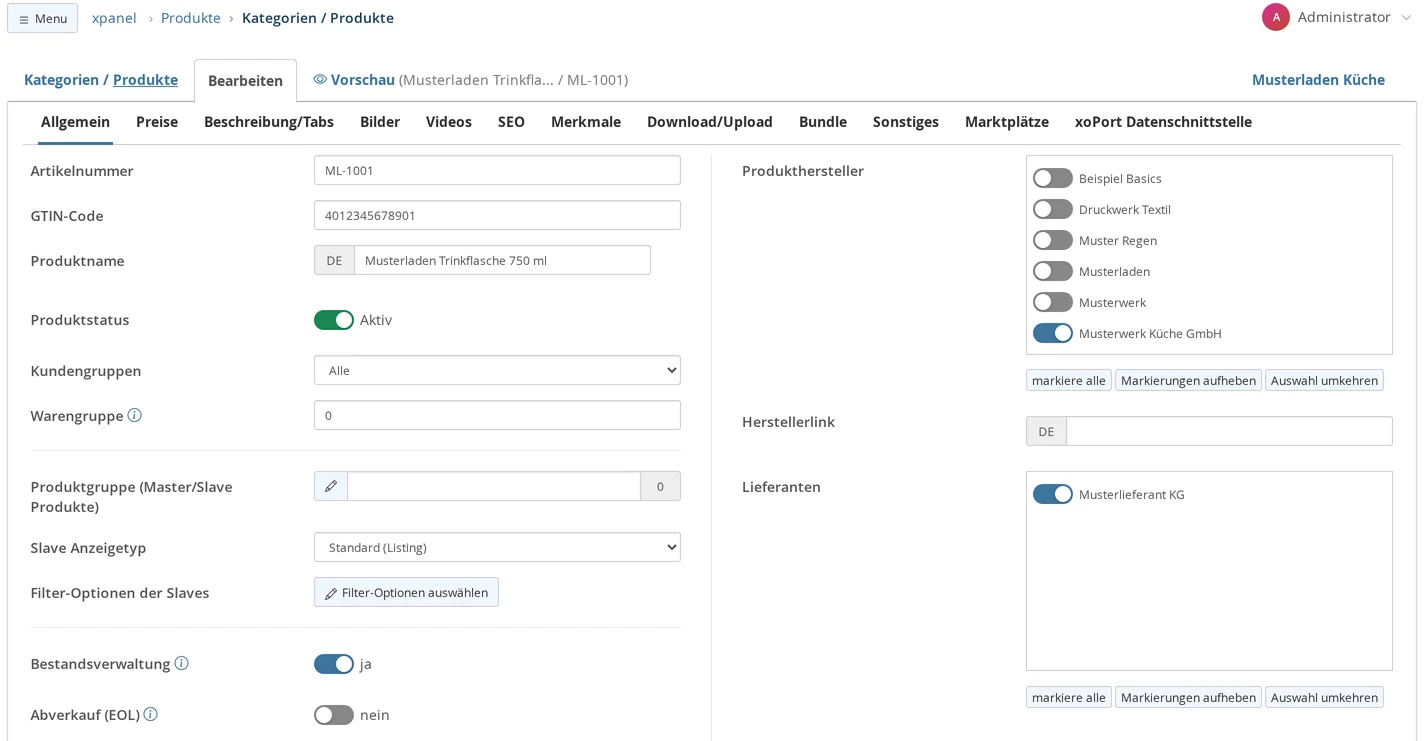Screen dimensions: 1424x741
Task: Click the Herstellerlink input field
Action: (1229, 431)
